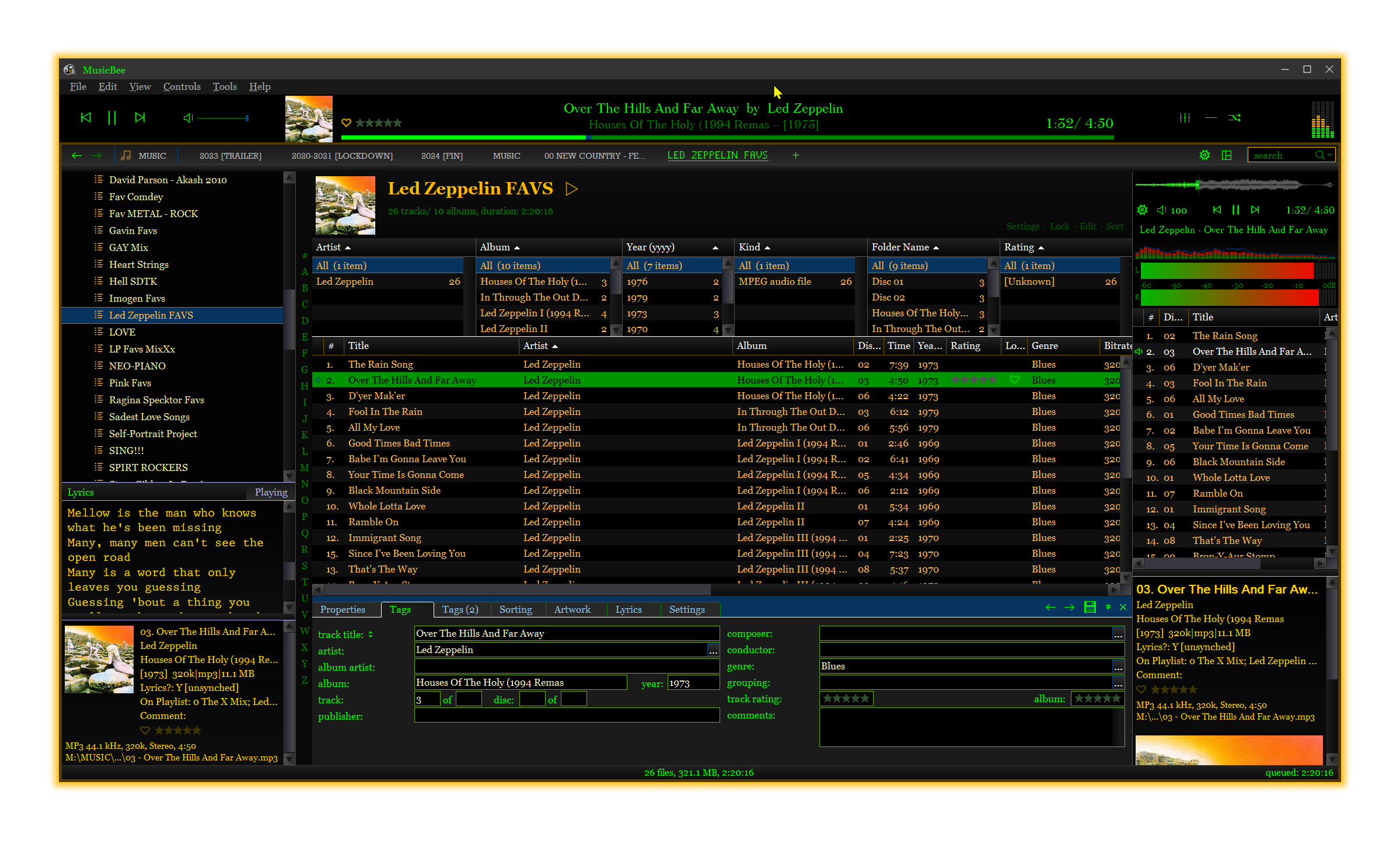Sort filter by Year (yyyy) header
This screenshot has height=841, width=1400.
[678, 247]
